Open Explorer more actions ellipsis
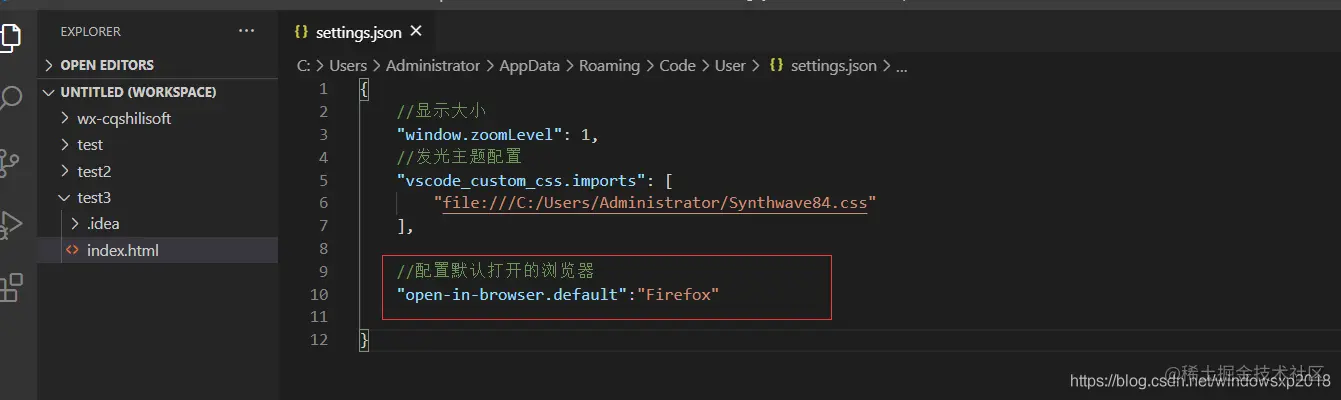Image resolution: width=1341 pixels, height=400 pixels. tap(247, 31)
